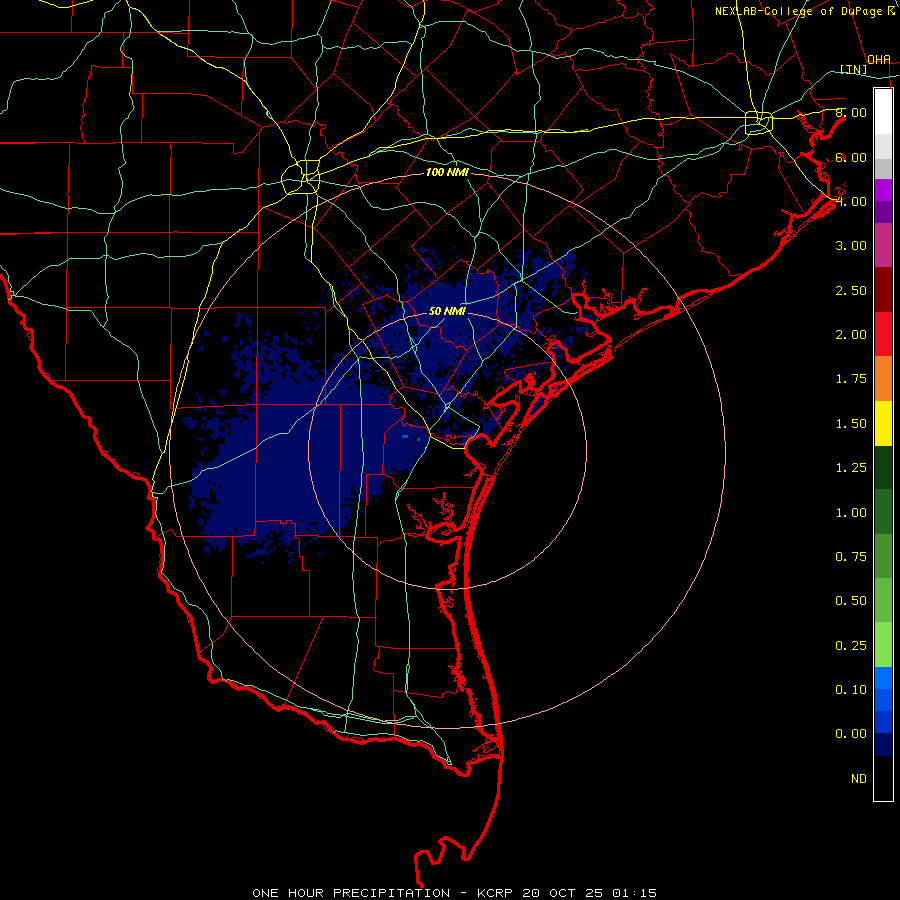Click the 1.50 legend value
Viewport: 900px width, 900px height.
851,424
